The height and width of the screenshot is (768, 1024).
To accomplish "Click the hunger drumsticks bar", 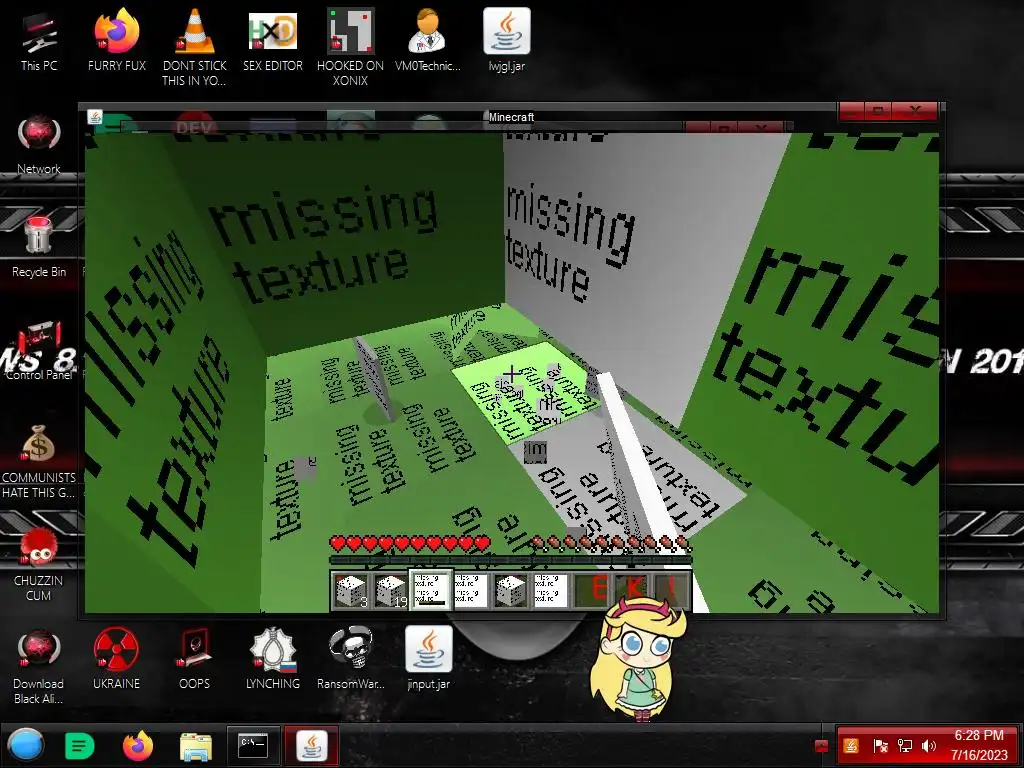I will click(x=611, y=543).
